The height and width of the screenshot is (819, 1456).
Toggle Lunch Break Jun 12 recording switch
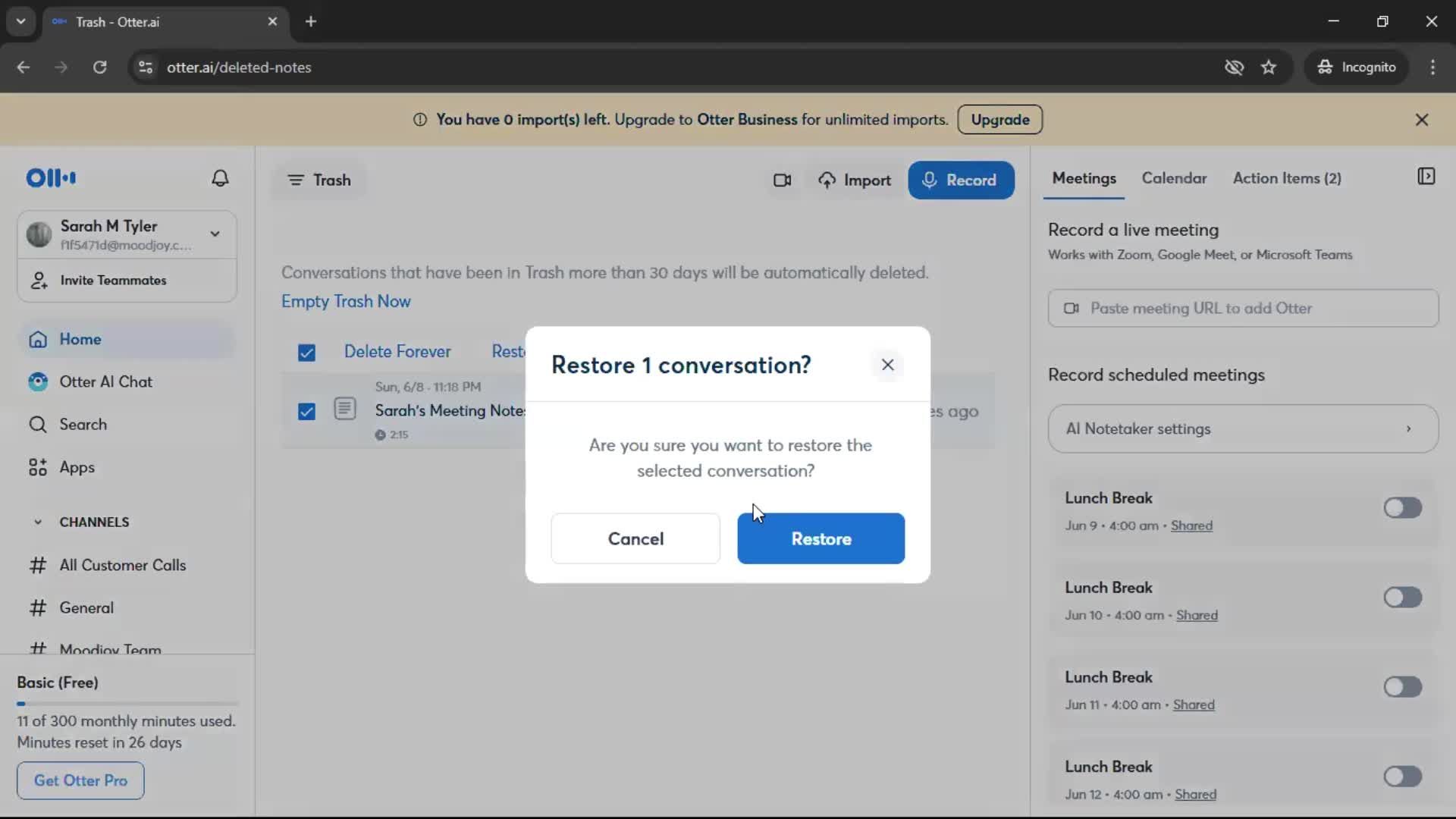pos(1402,777)
